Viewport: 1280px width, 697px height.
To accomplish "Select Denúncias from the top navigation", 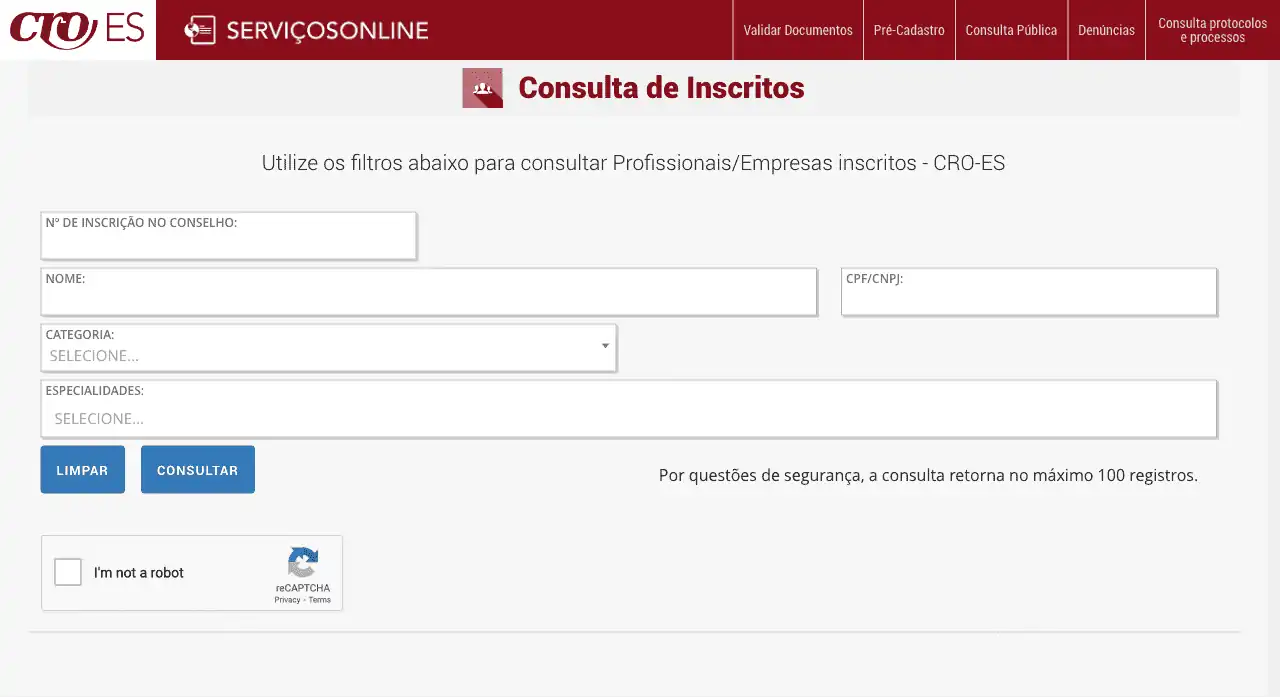I will 1106,30.
